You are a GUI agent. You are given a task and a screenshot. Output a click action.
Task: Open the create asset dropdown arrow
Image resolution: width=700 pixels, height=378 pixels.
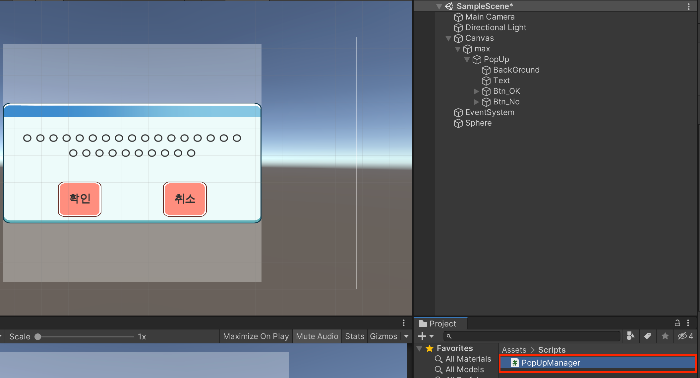click(432, 336)
